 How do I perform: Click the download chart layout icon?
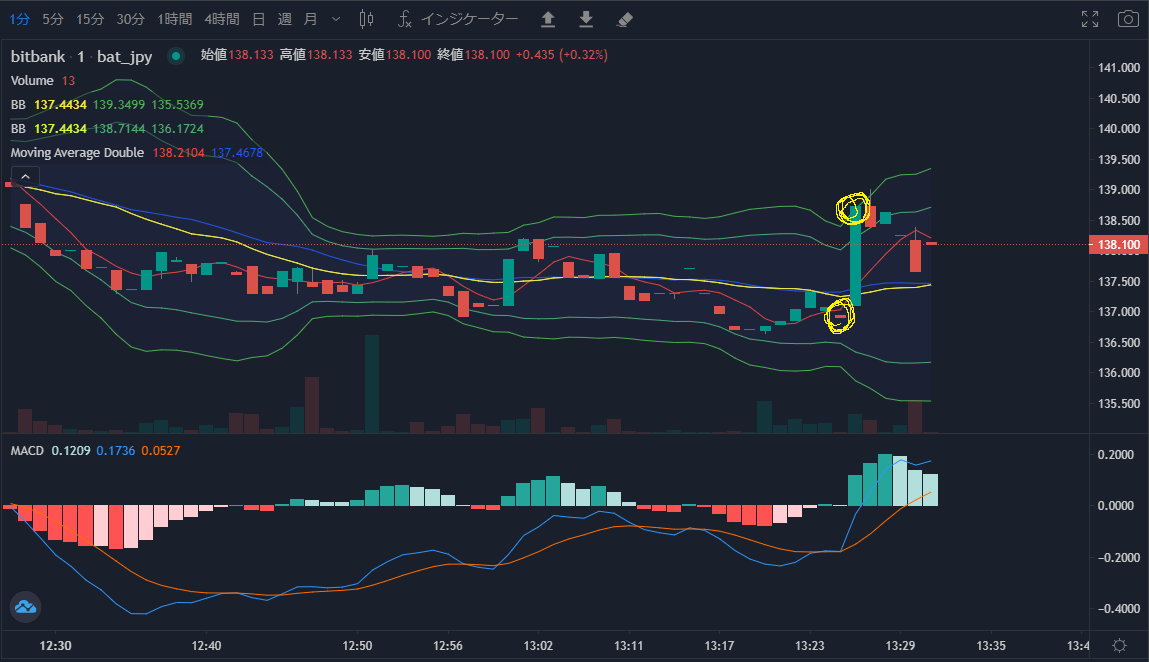coord(586,19)
